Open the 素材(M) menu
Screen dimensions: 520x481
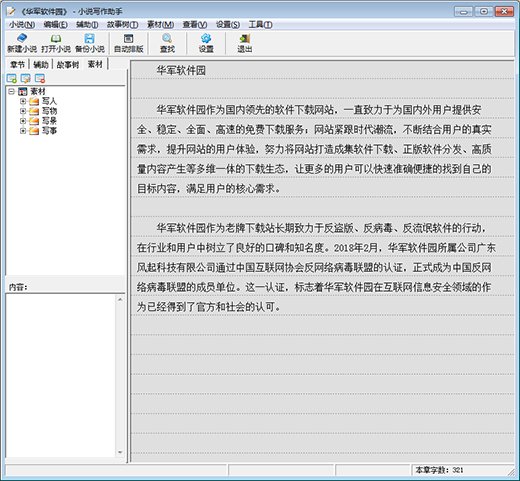point(160,25)
